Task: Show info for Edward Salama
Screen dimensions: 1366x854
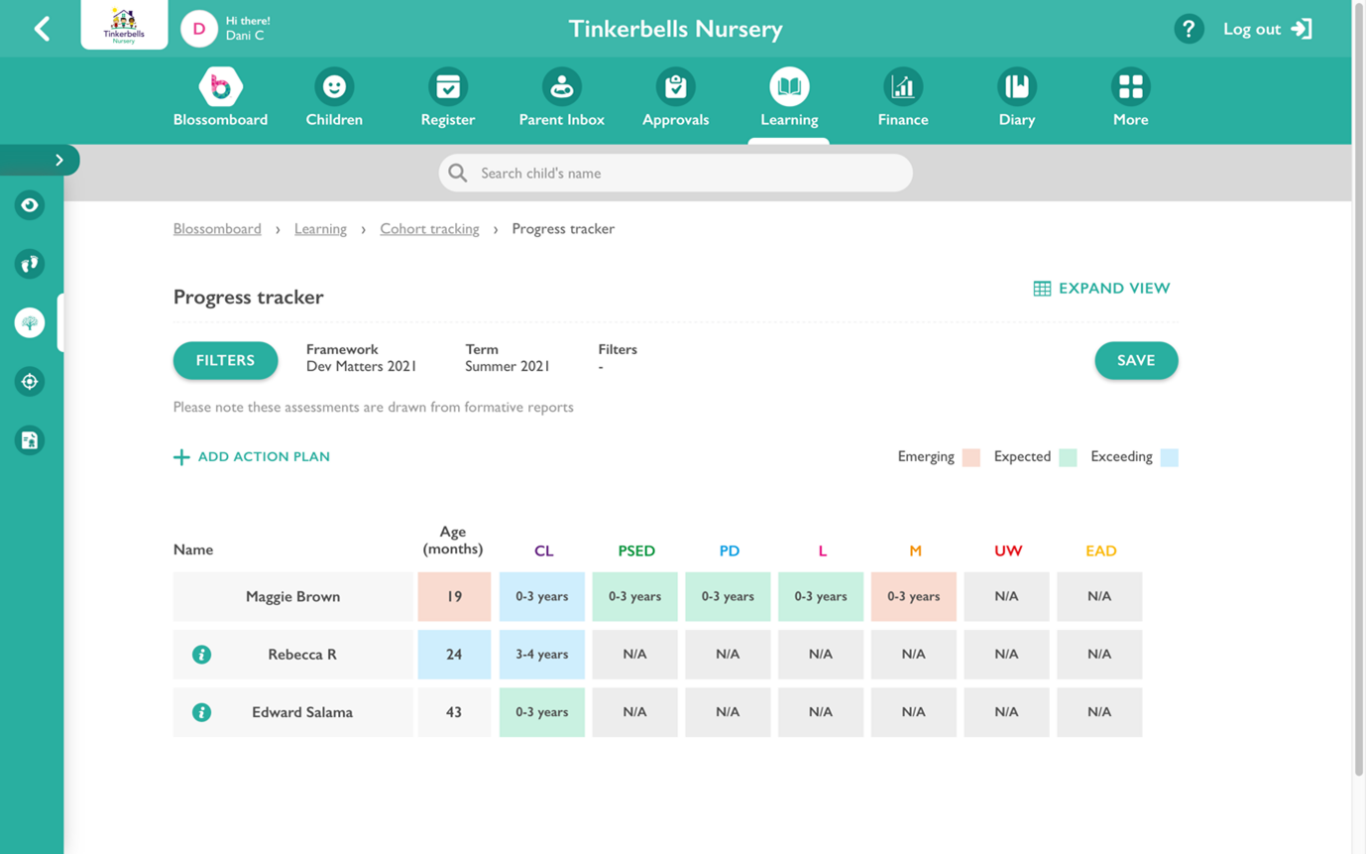Action: [202, 712]
